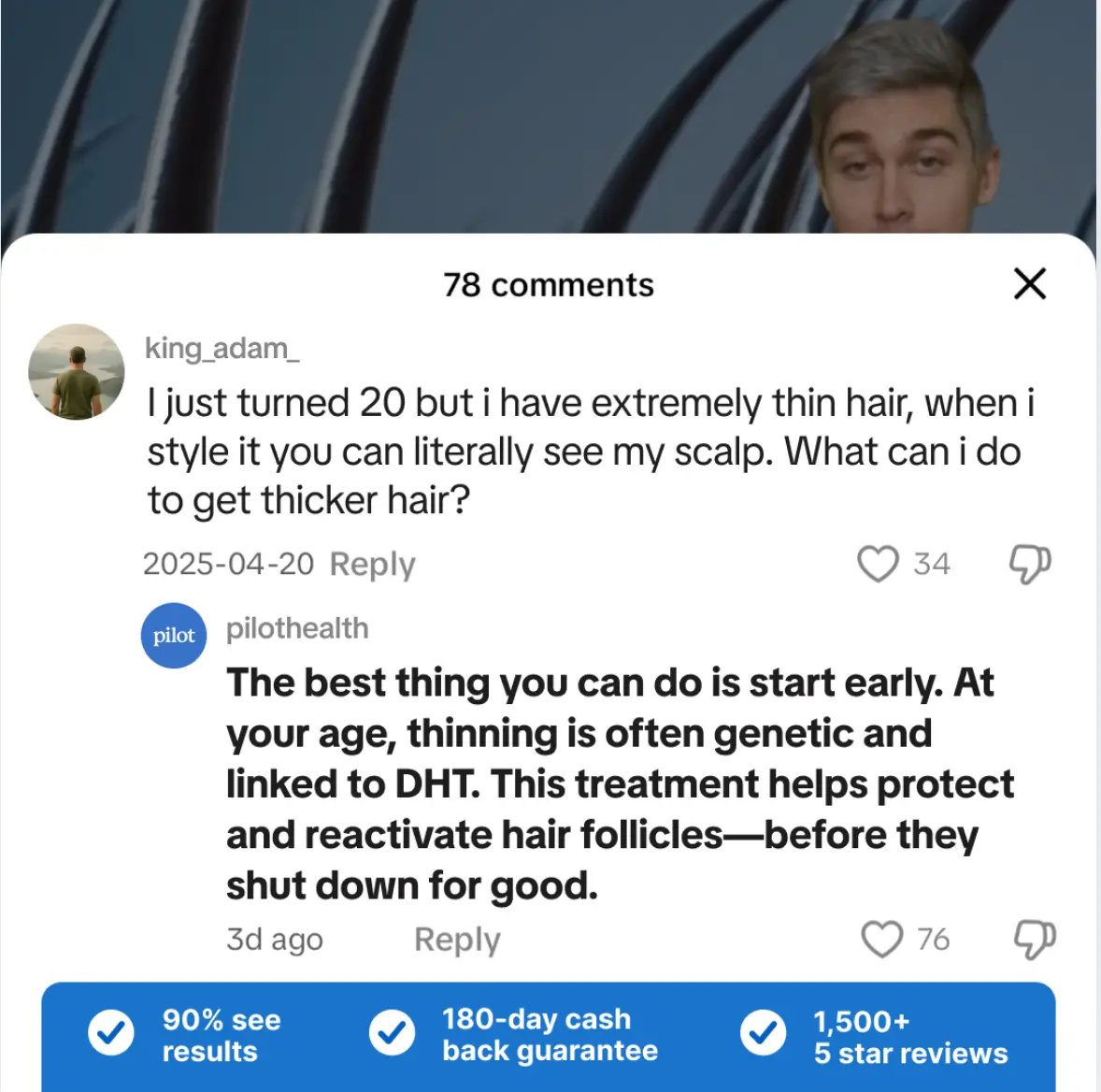This screenshot has width=1101, height=1092.
Task: Close the comments panel with X
Action: pyautogui.click(x=1029, y=283)
